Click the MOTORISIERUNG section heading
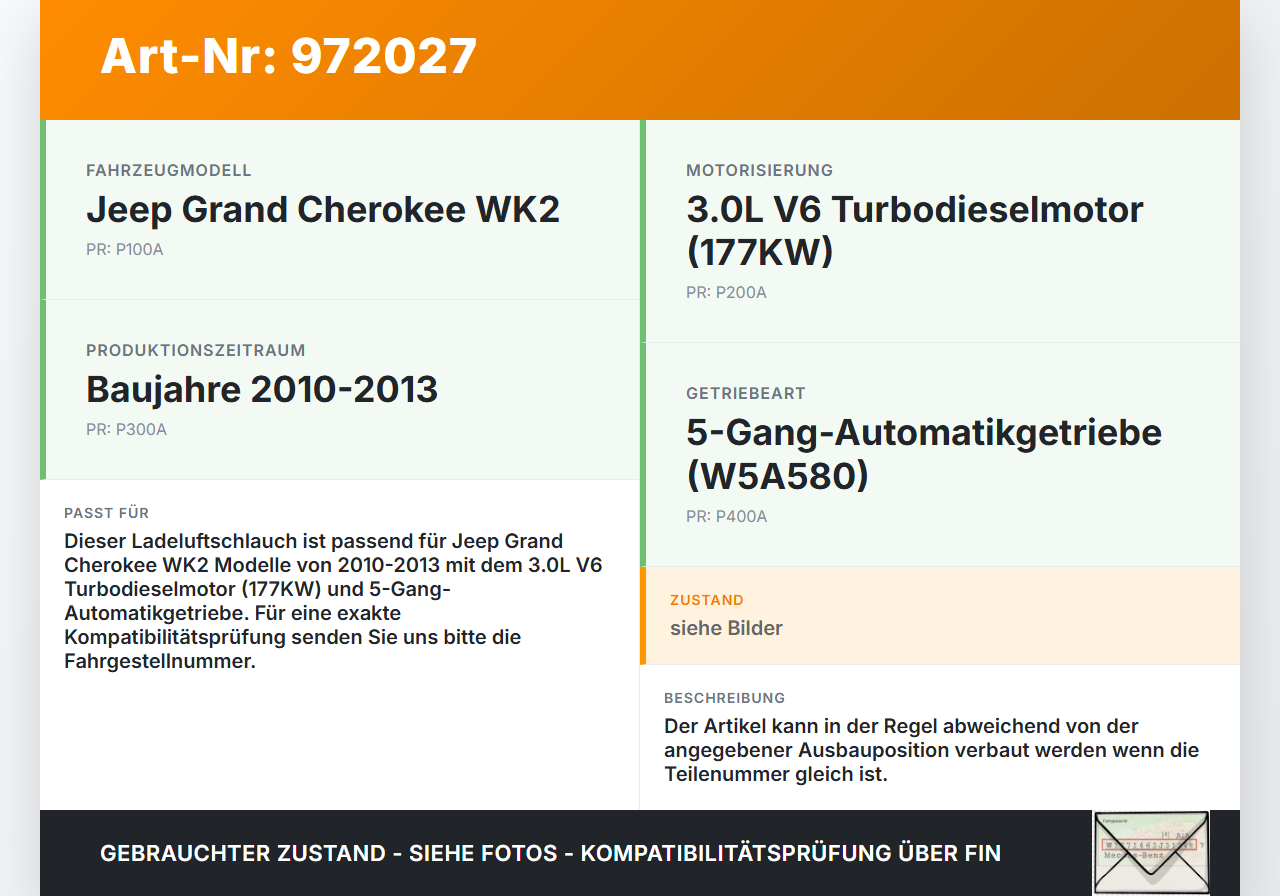Screen dimensions: 1280x896 coord(758,170)
